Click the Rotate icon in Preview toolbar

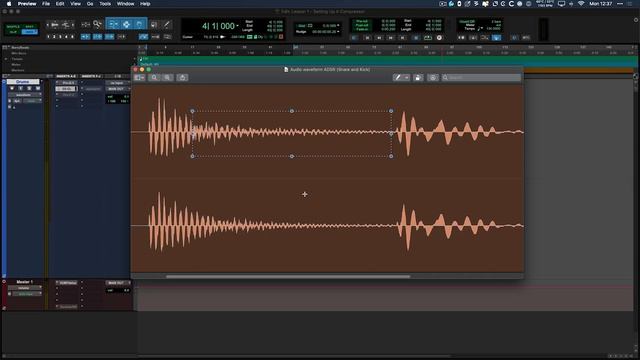click(x=418, y=78)
